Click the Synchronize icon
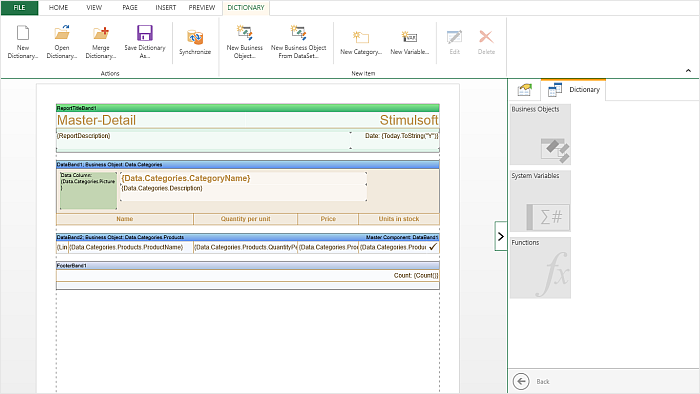Image resolution: width=700 pixels, height=394 pixels. point(195,37)
